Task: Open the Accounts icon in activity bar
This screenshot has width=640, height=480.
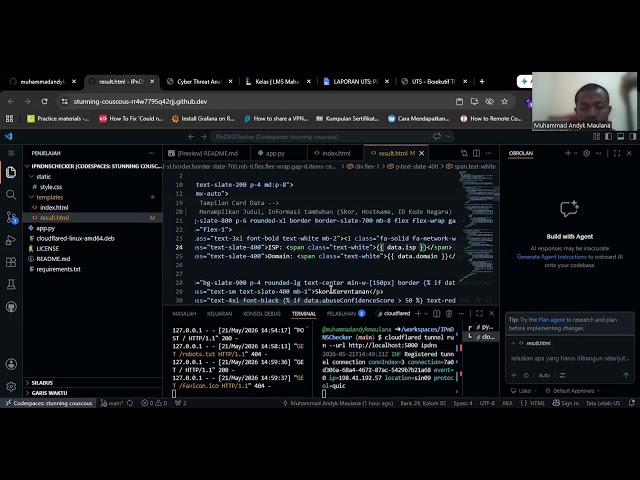Action: tap(11, 364)
